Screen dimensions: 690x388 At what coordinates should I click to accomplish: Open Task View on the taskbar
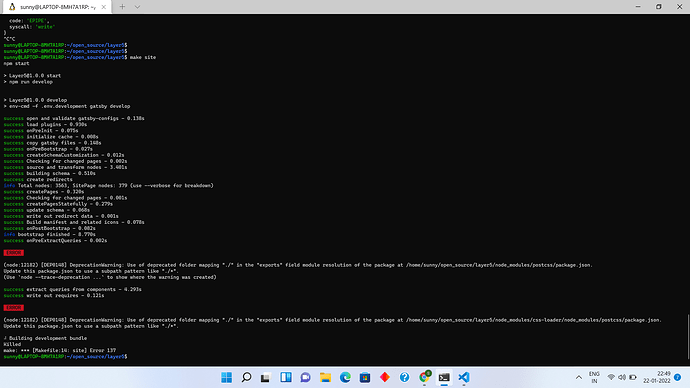266,377
